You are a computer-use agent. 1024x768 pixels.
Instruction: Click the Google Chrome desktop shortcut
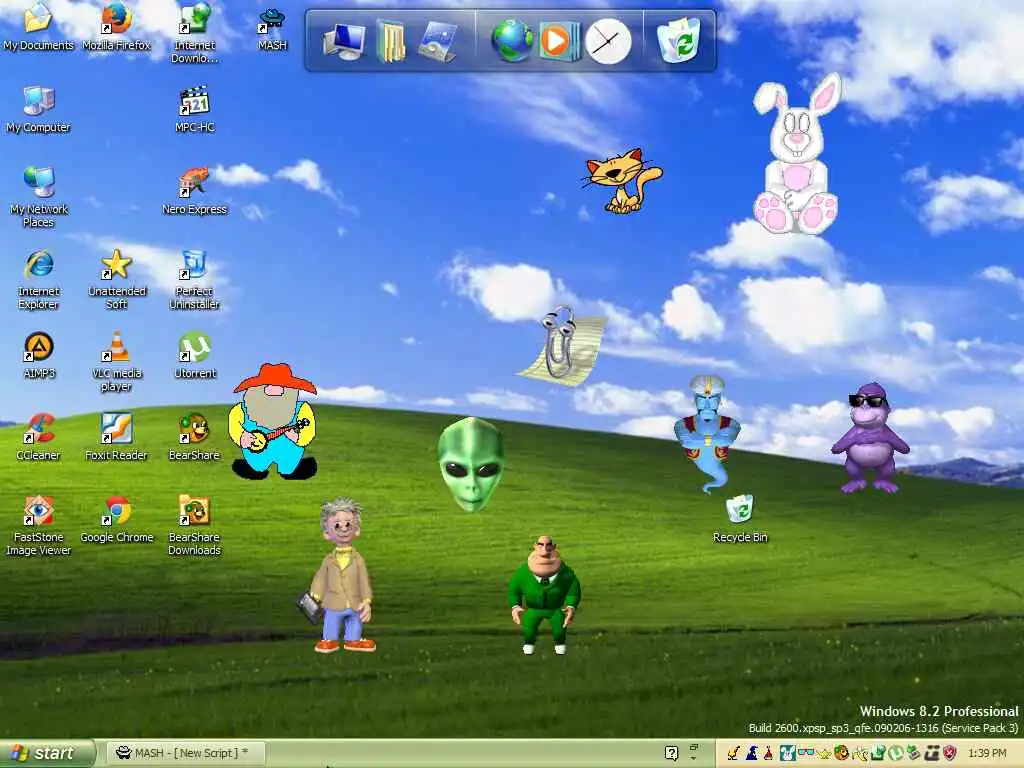117,520
